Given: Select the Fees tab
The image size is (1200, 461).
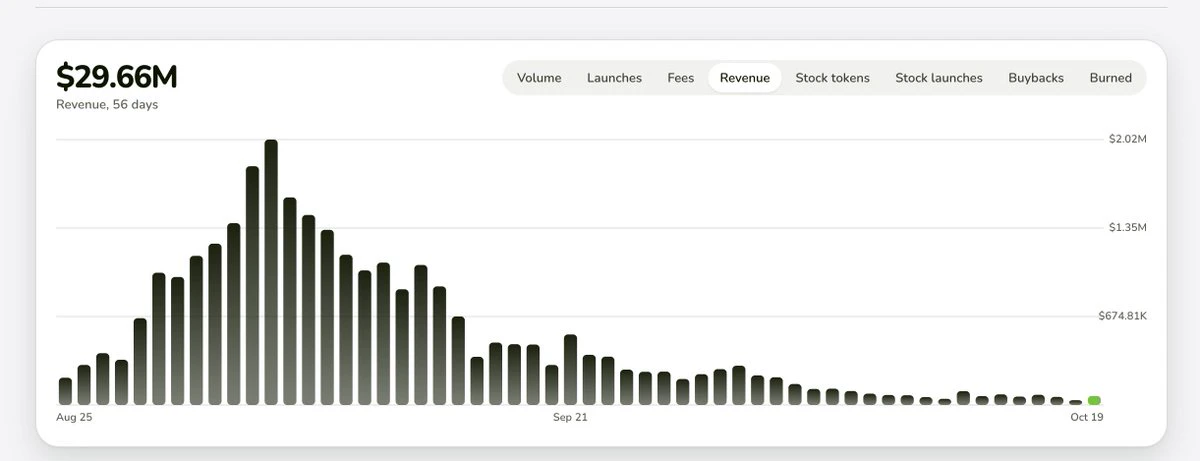Looking at the screenshot, I should coord(681,78).
